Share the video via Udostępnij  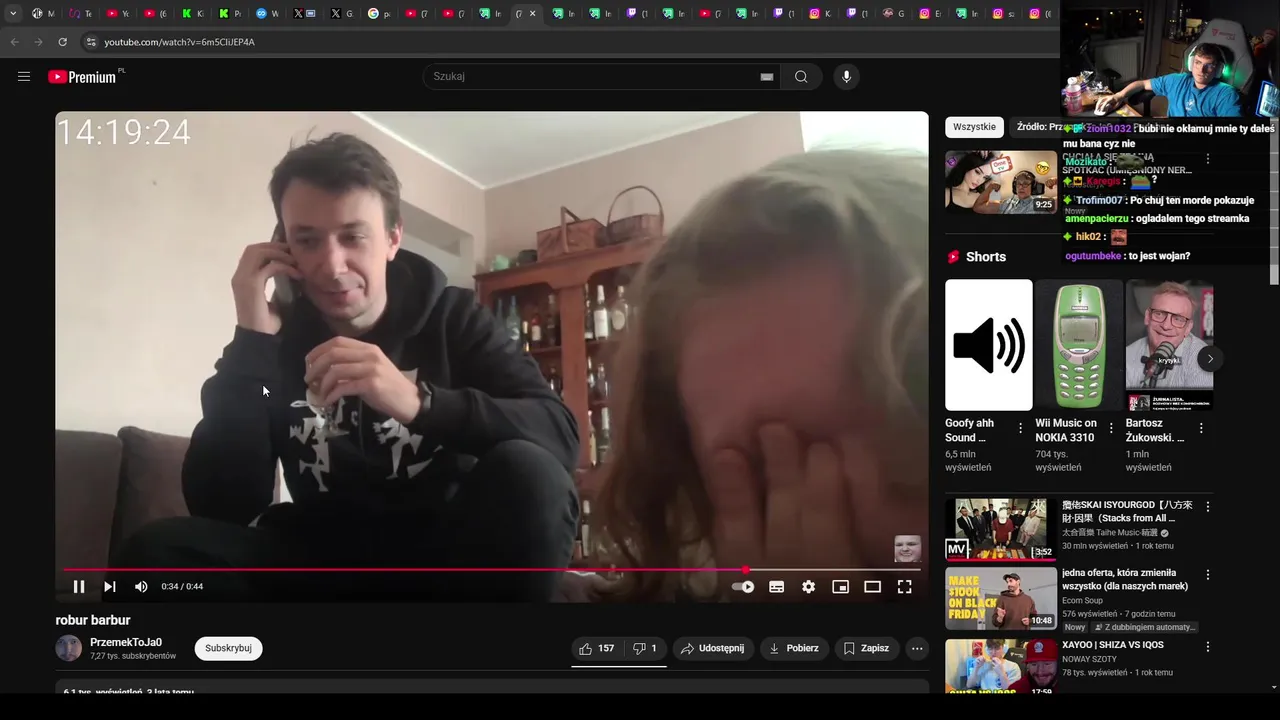713,648
